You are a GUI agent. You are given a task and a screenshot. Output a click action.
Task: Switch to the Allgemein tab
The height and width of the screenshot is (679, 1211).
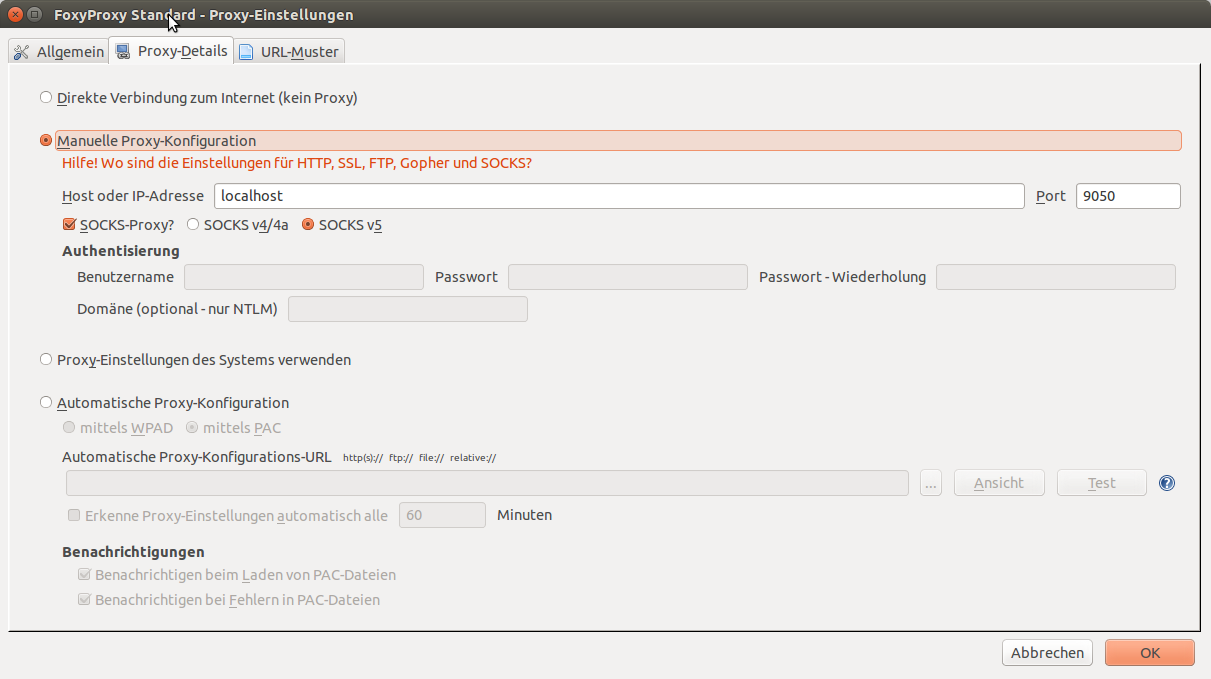(x=58, y=52)
